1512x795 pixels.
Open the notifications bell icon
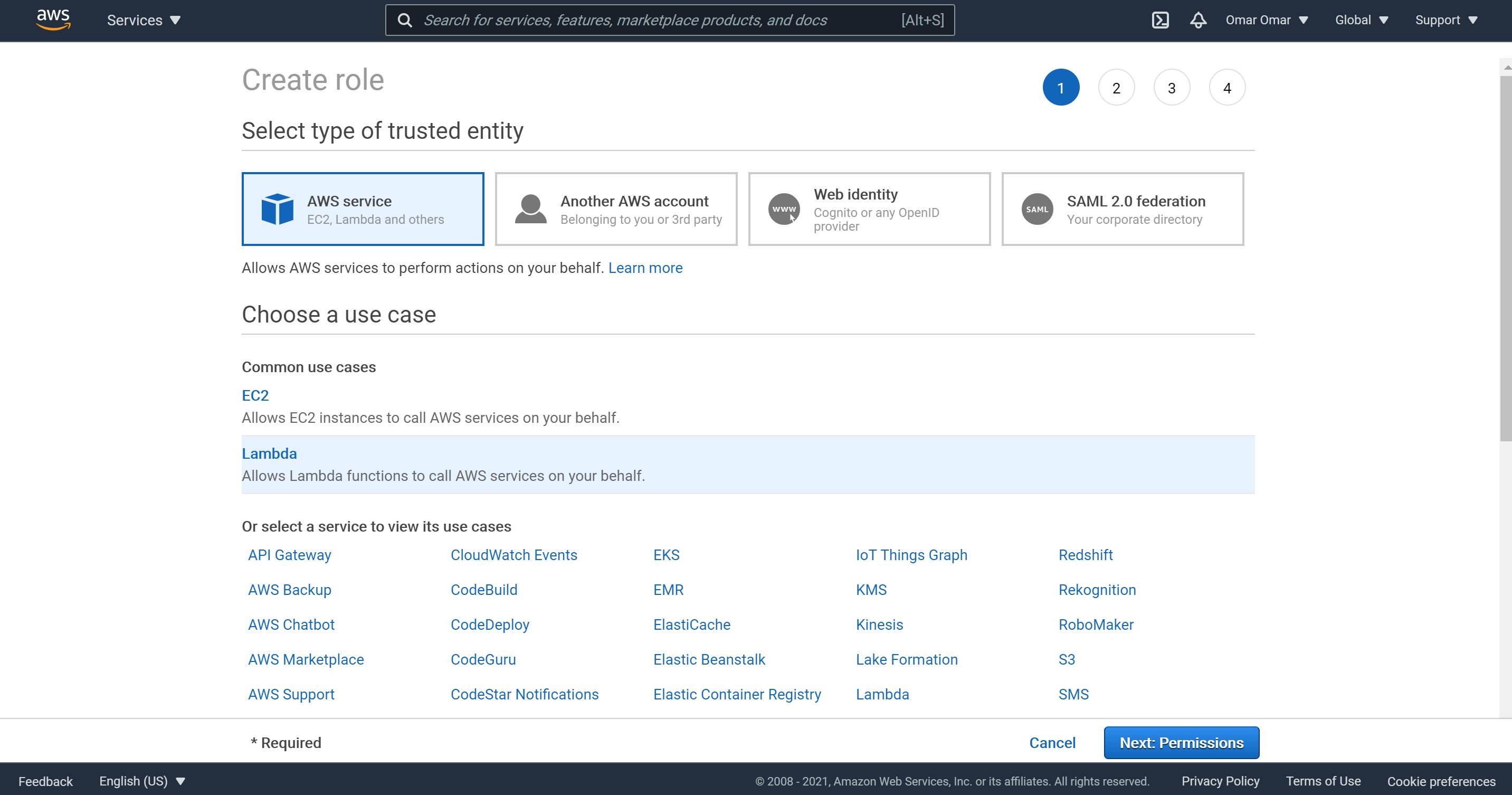[1198, 20]
